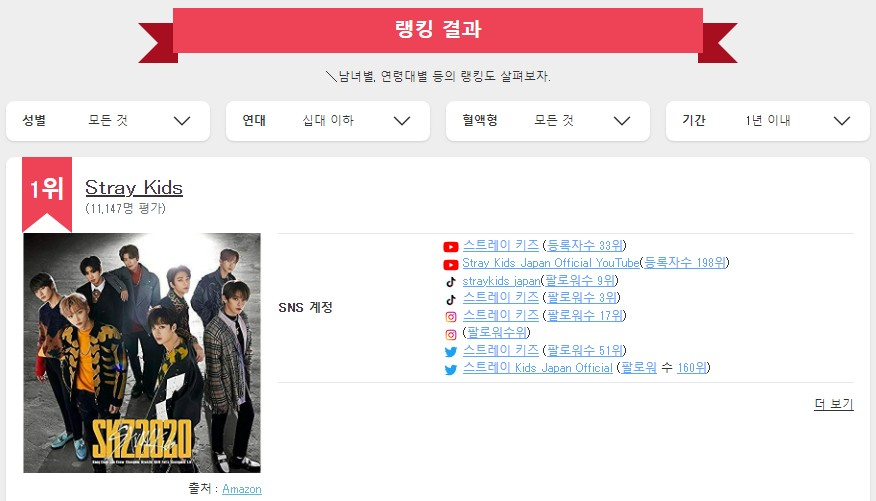Click the 더 보기 see more link

point(834,404)
